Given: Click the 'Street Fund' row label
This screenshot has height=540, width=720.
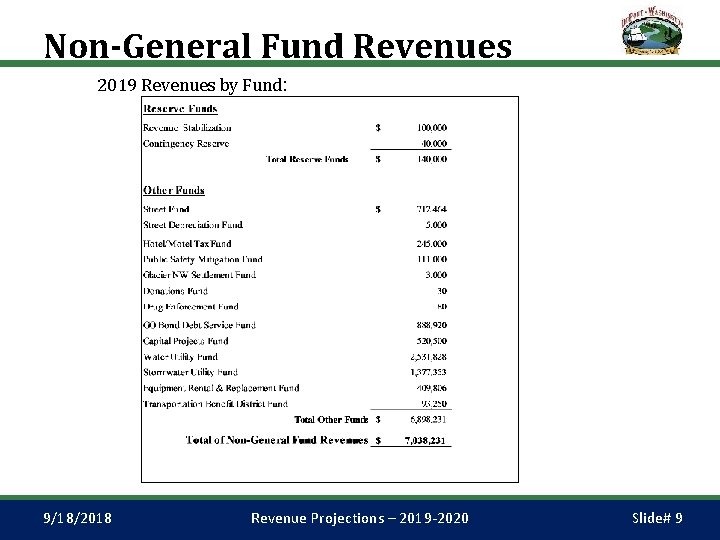Looking at the screenshot, I should [x=166, y=209].
